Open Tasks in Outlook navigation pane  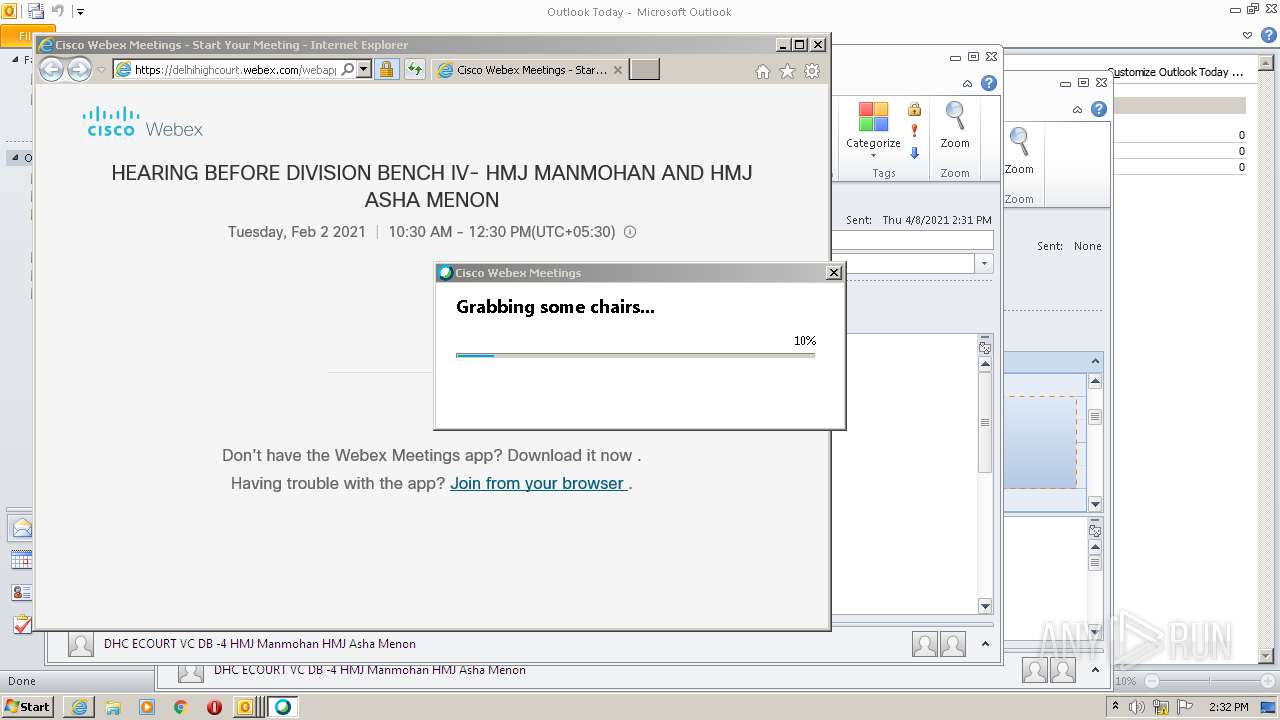(x=21, y=624)
